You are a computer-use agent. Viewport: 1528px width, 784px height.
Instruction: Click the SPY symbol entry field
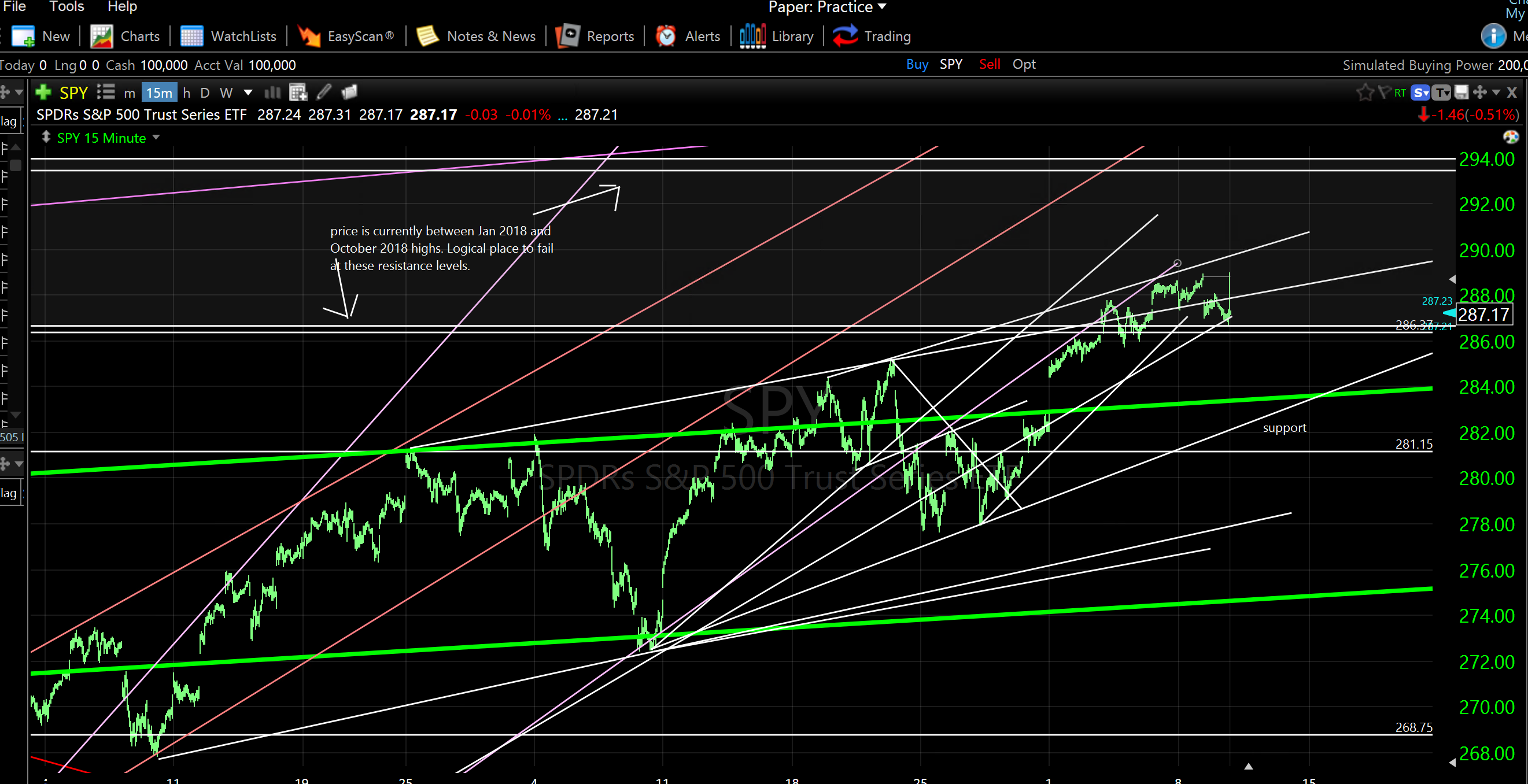pyautogui.click(x=73, y=93)
